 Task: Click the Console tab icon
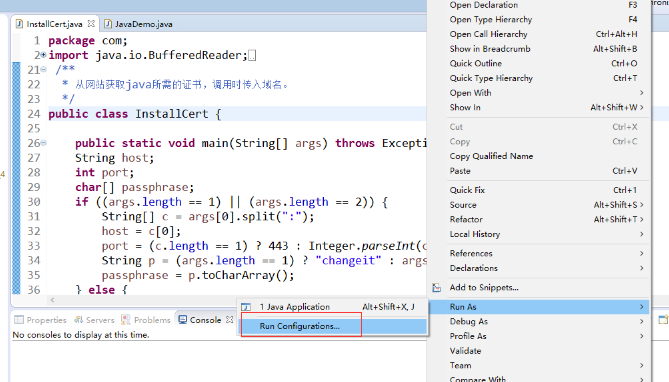point(183,320)
